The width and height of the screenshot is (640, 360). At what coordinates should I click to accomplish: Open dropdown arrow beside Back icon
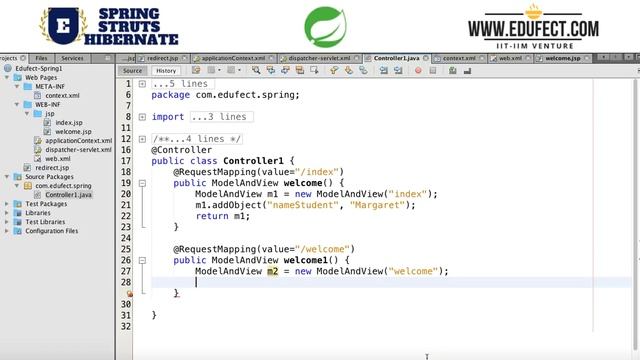(x=219, y=70)
